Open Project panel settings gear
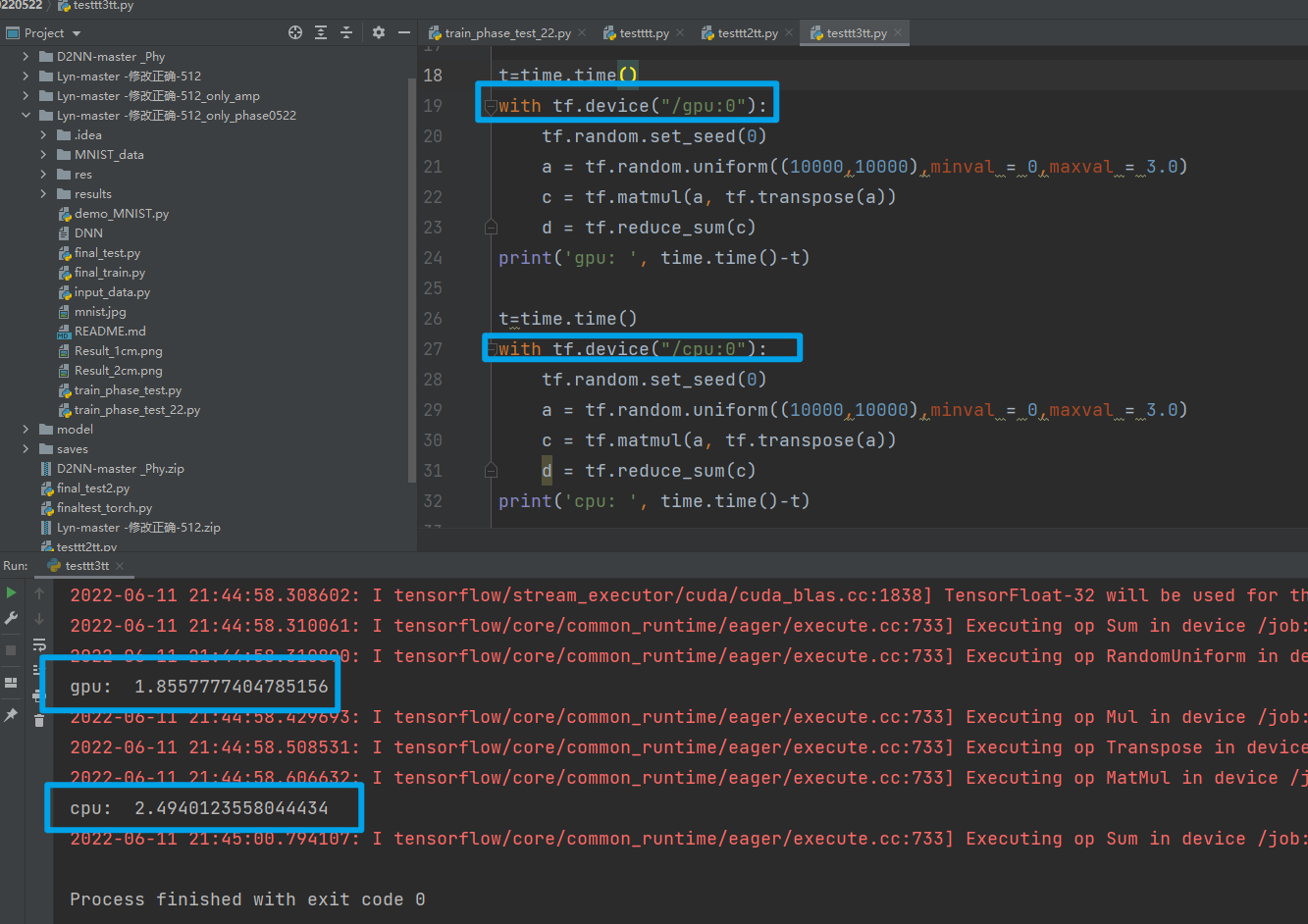Screen dimensions: 1308x924 pyautogui.click(x=379, y=32)
